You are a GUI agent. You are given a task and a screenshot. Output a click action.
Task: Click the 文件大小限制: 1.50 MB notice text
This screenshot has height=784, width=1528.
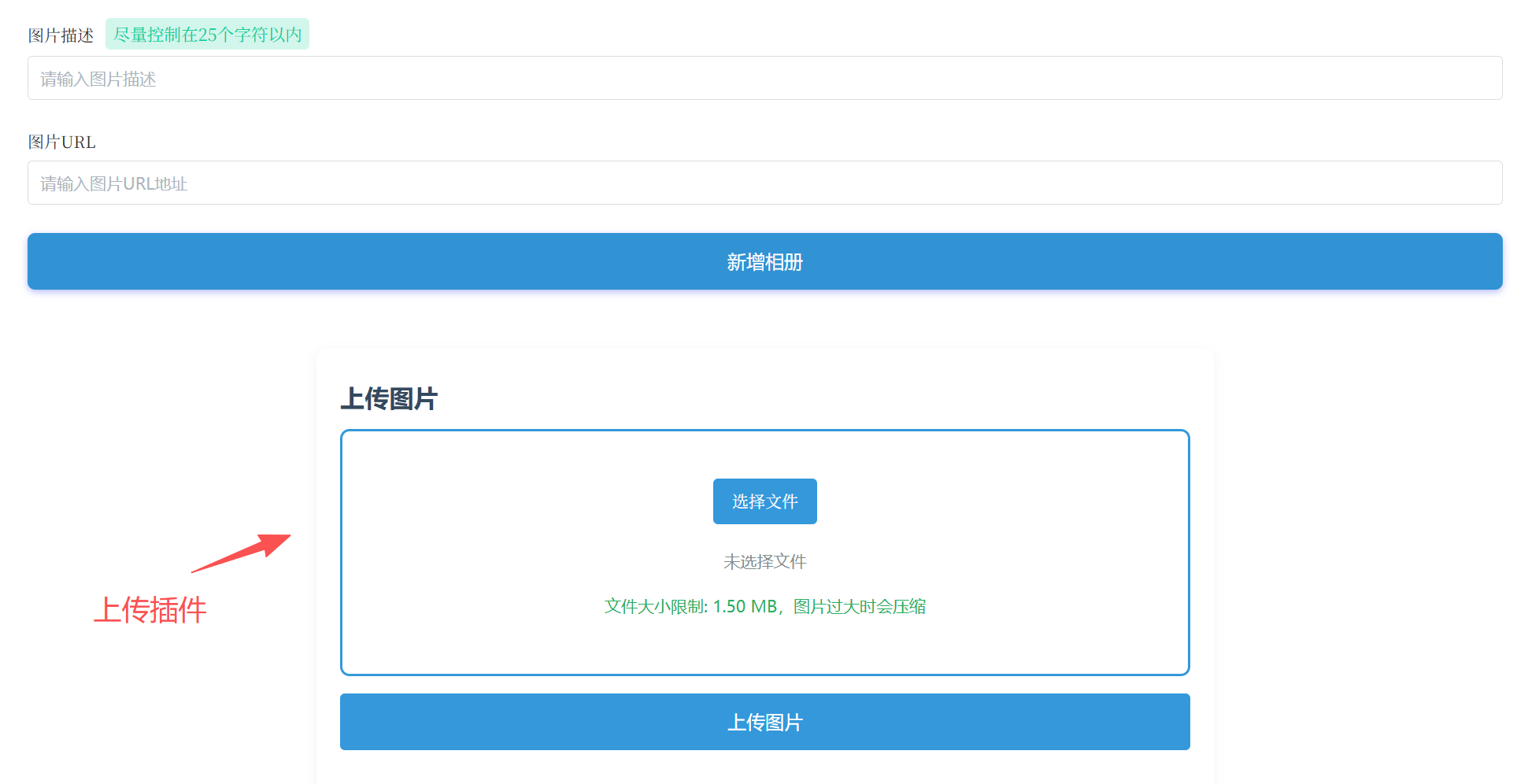pos(764,606)
